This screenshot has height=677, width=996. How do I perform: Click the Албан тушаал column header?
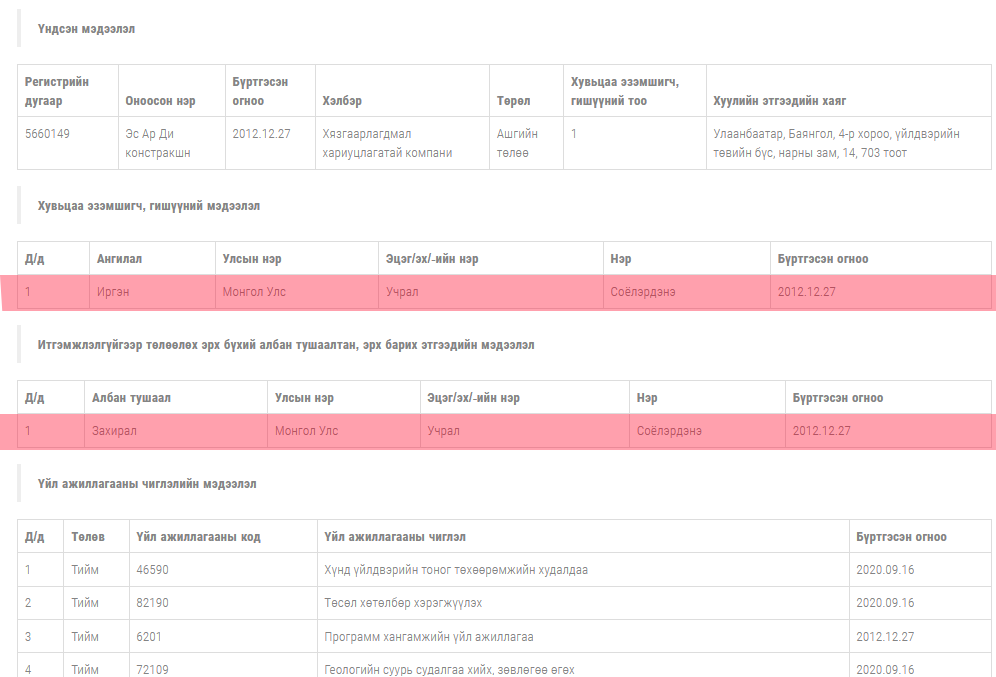(x=131, y=398)
